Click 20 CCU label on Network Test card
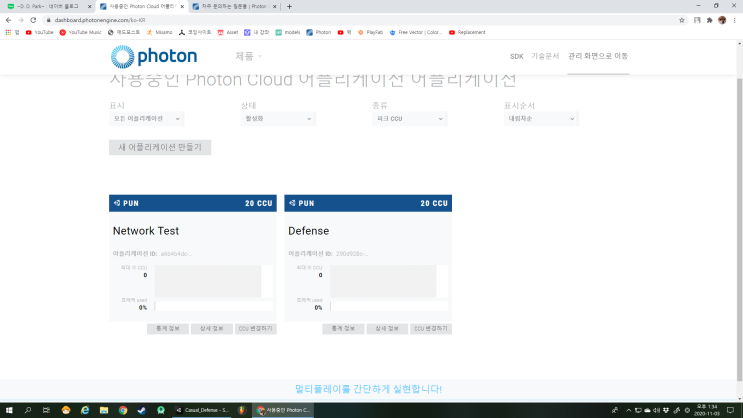Viewport: 743px width, 418px height. (259, 203)
